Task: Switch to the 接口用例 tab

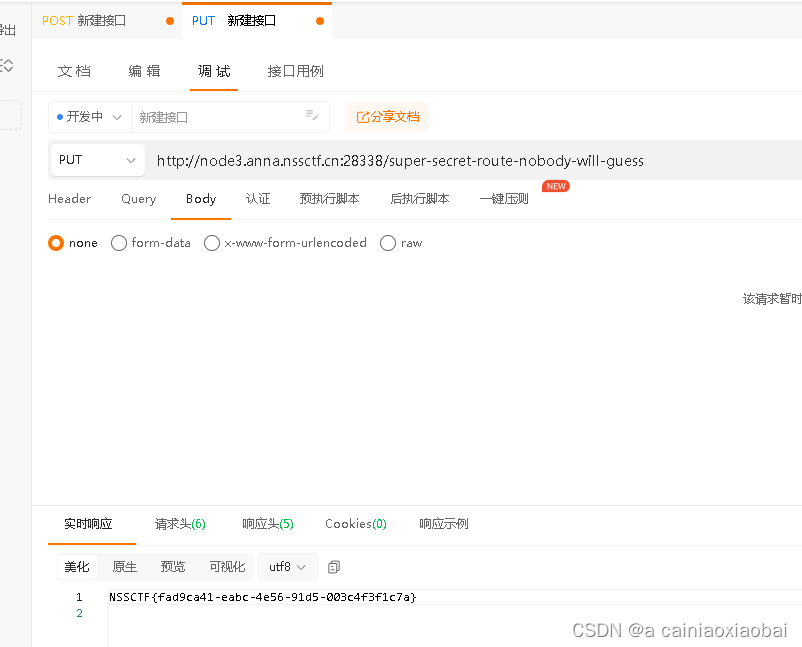Action: click(291, 71)
